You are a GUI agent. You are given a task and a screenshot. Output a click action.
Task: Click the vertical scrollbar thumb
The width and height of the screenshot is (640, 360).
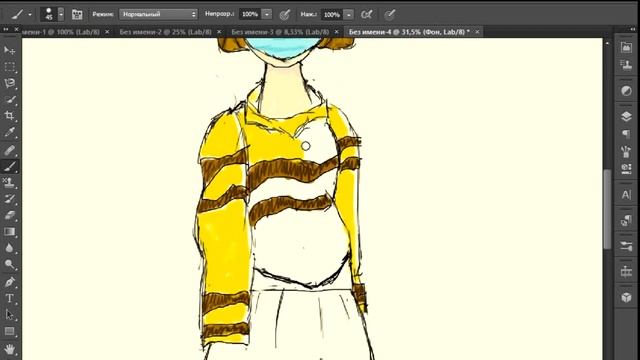point(607,208)
